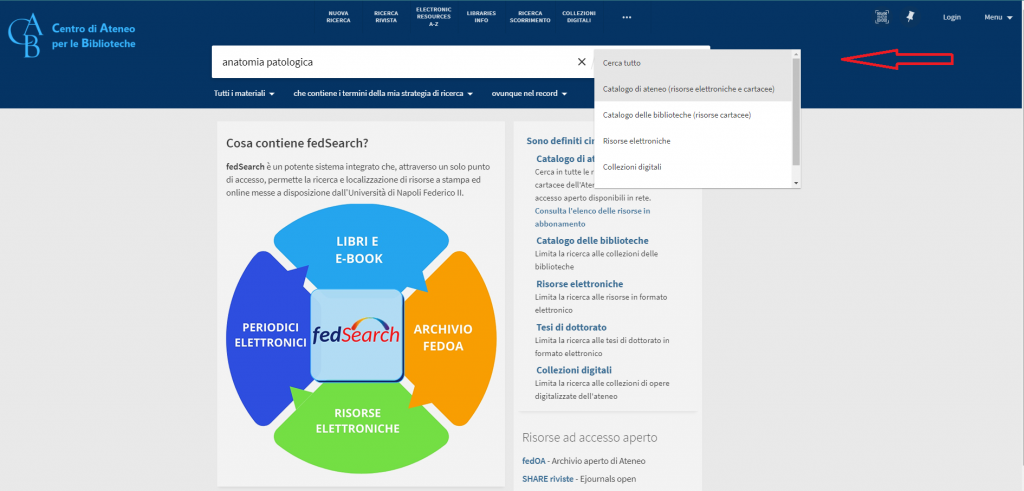Focus the anatomia patologica search field

[390, 62]
